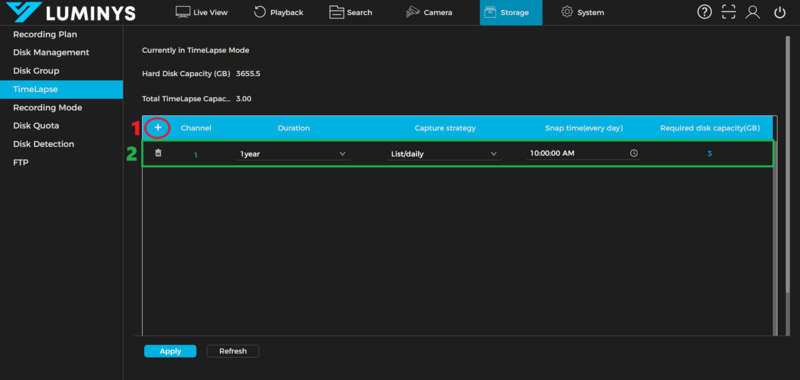The height and width of the screenshot is (380, 800).
Task: Click the Required disk capacity(GB) header
Action: [710, 128]
